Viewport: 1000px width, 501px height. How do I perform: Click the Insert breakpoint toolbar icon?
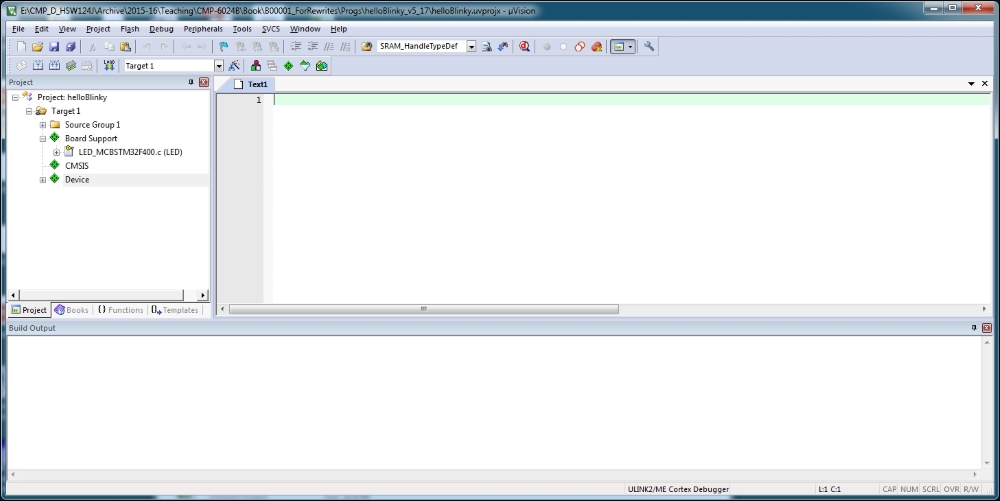pyautogui.click(x=547, y=47)
